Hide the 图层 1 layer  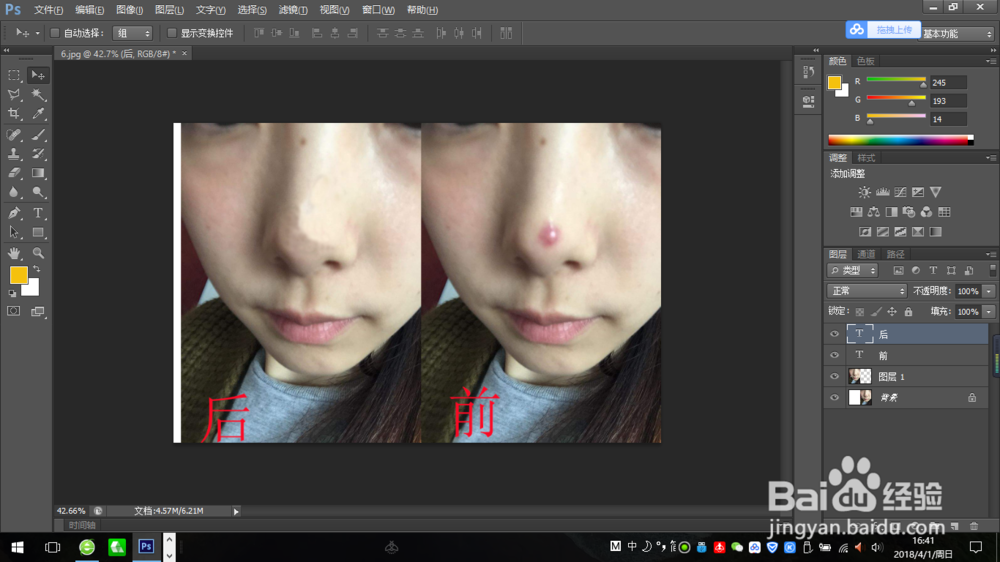pos(834,376)
